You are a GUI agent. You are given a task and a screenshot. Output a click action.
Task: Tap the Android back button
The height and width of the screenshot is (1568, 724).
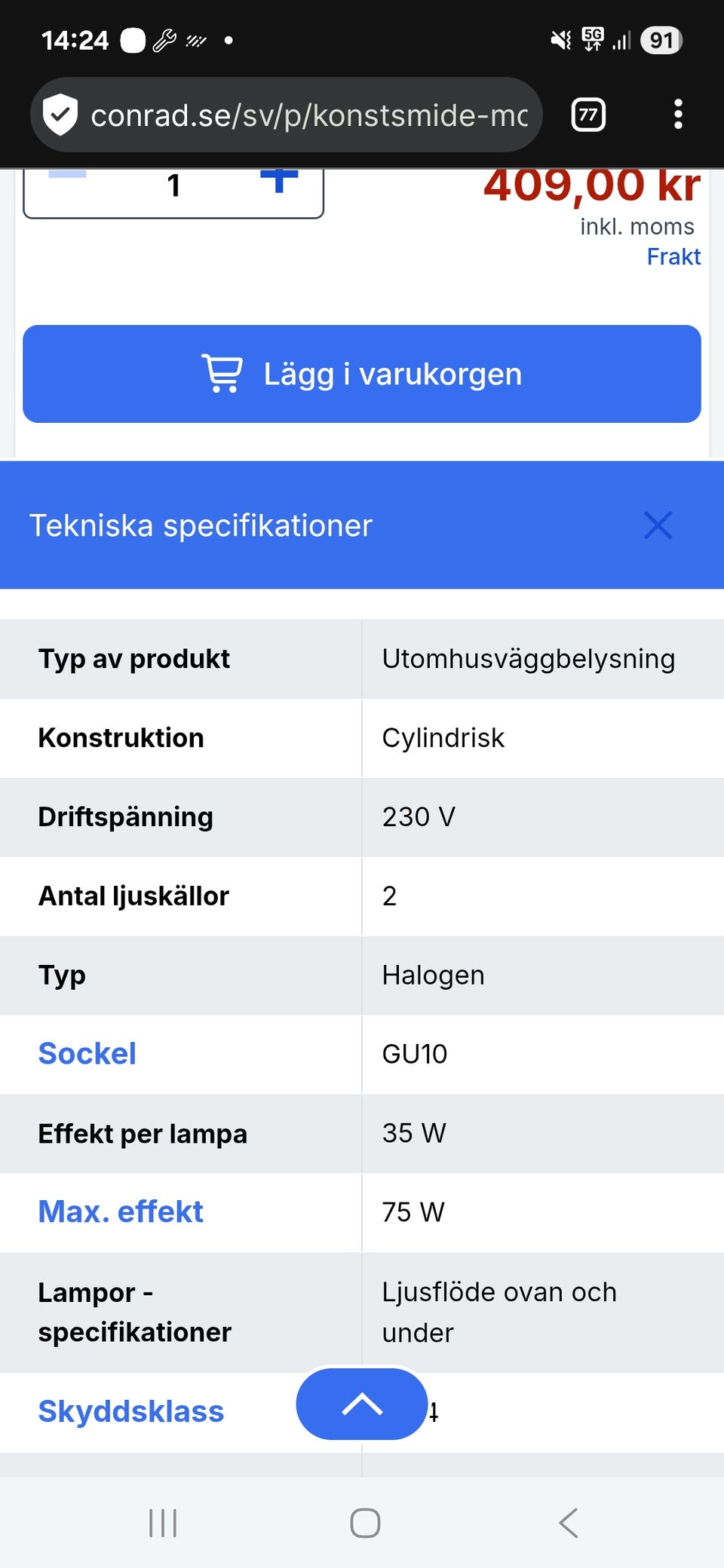pyautogui.click(x=569, y=1523)
